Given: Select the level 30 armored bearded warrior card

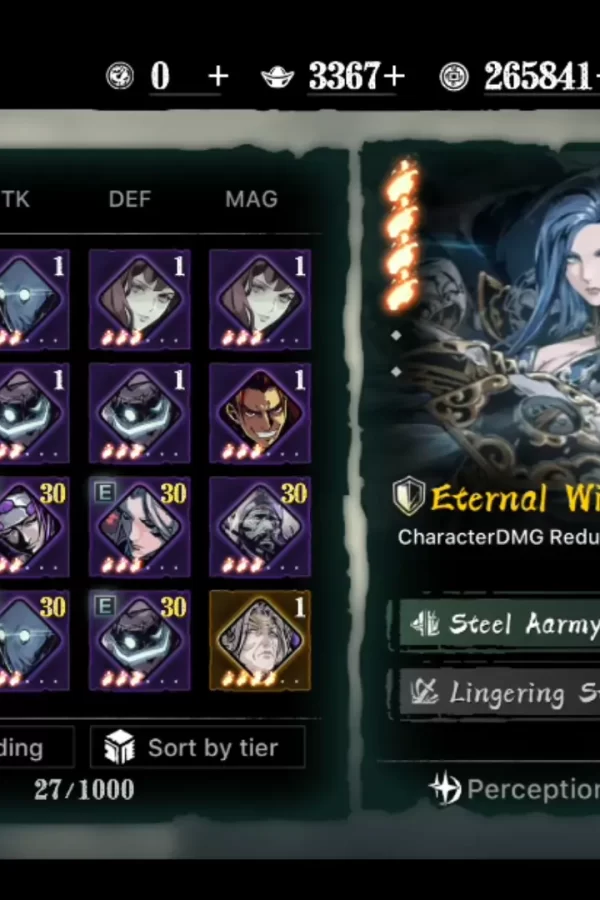Looking at the screenshot, I should pyautogui.click(x=260, y=526).
